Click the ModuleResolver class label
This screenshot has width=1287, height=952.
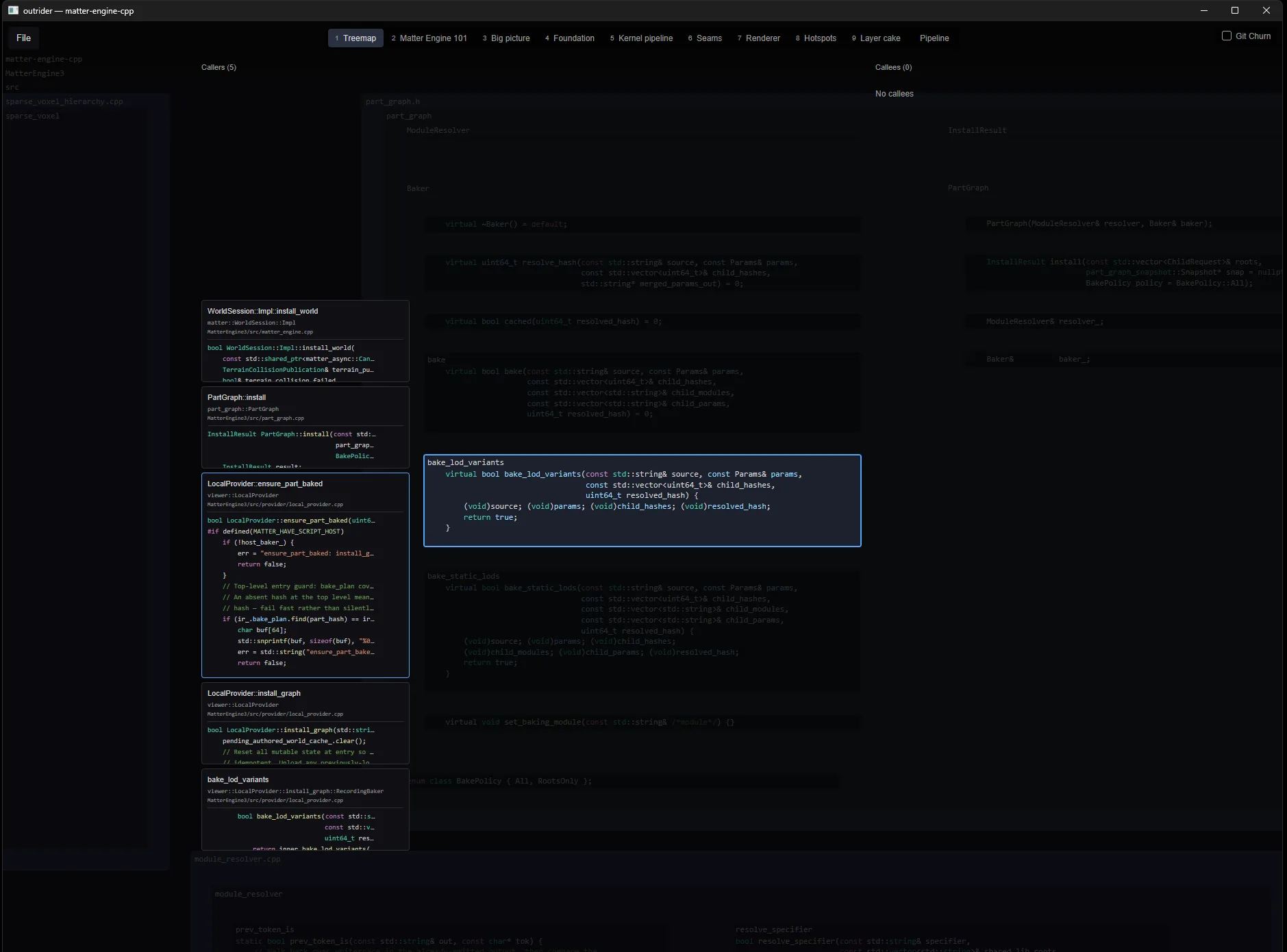point(438,130)
